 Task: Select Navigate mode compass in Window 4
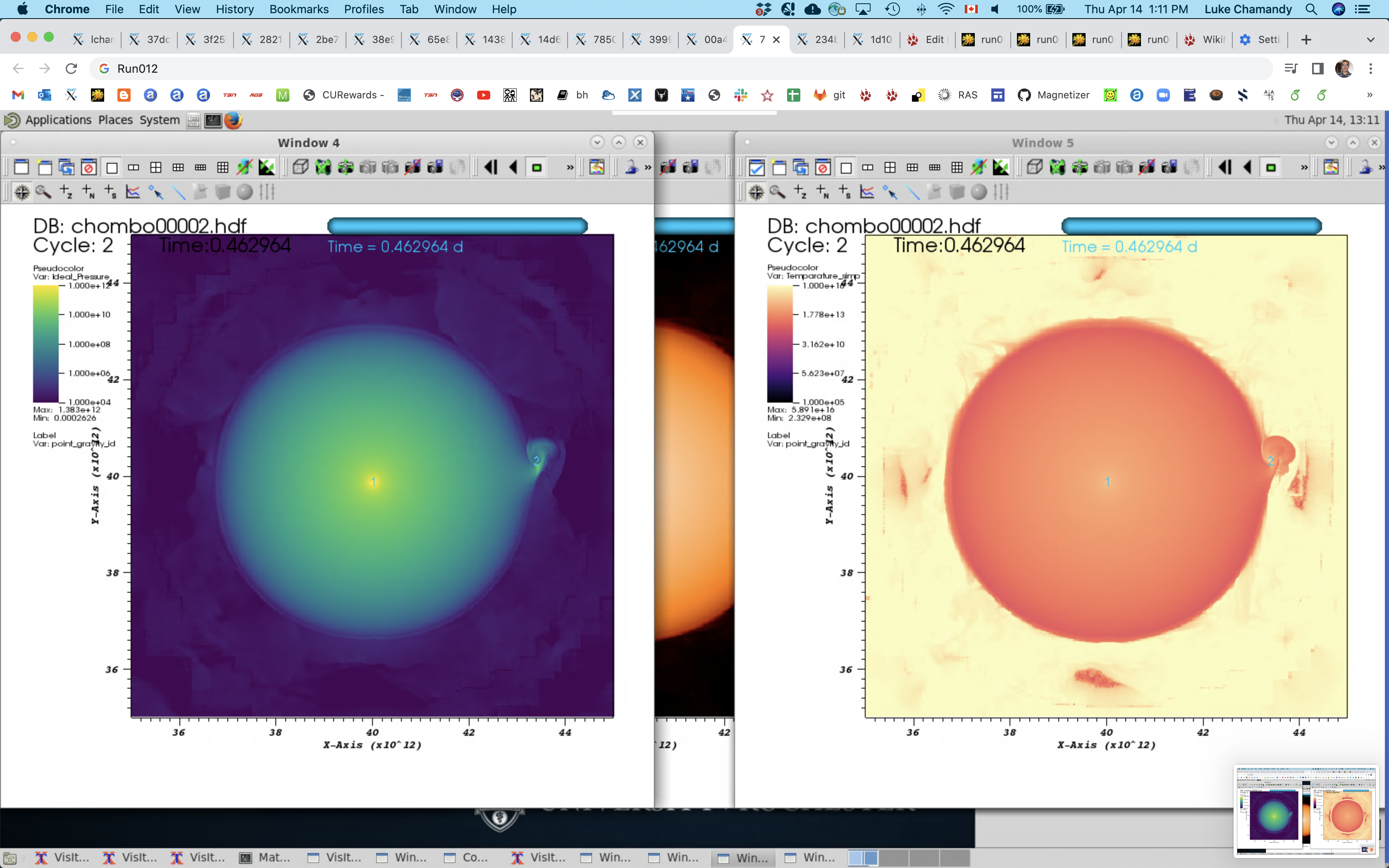[x=22, y=192]
